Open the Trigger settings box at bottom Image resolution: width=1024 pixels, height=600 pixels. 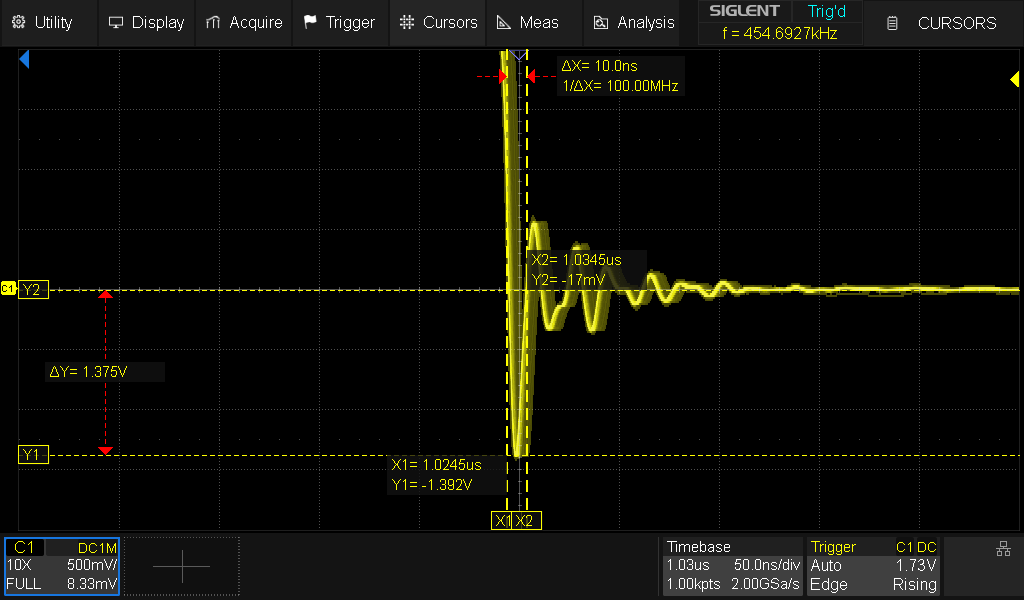tap(874, 566)
